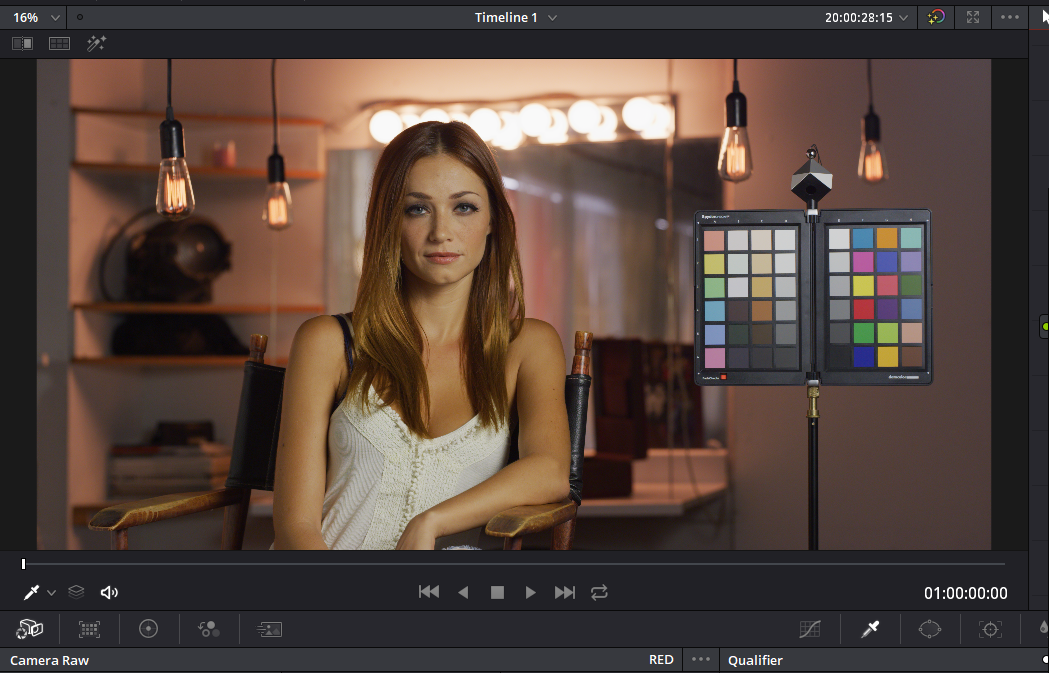The height and width of the screenshot is (673, 1049).
Task: Play the clip in reverse
Action: tap(463, 592)
